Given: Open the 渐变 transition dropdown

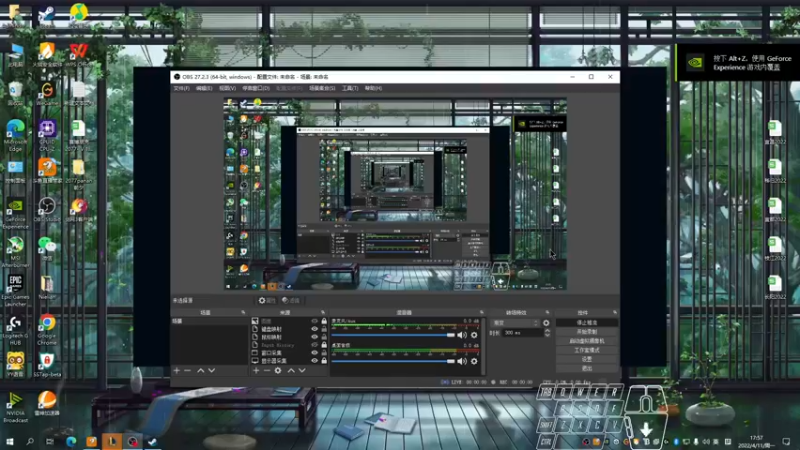Looking at the screenshot, I should [515, 323].
